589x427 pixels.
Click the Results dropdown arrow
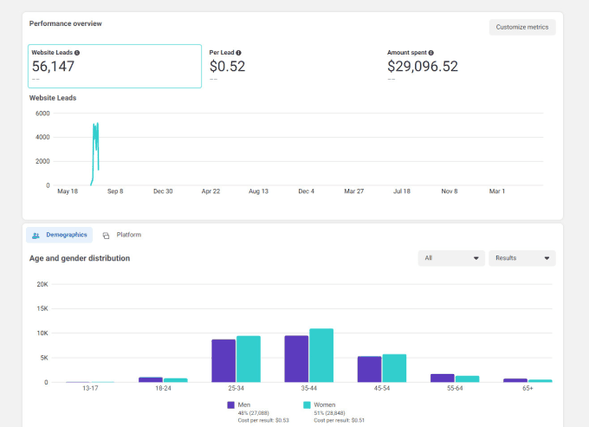coord(547,258)
